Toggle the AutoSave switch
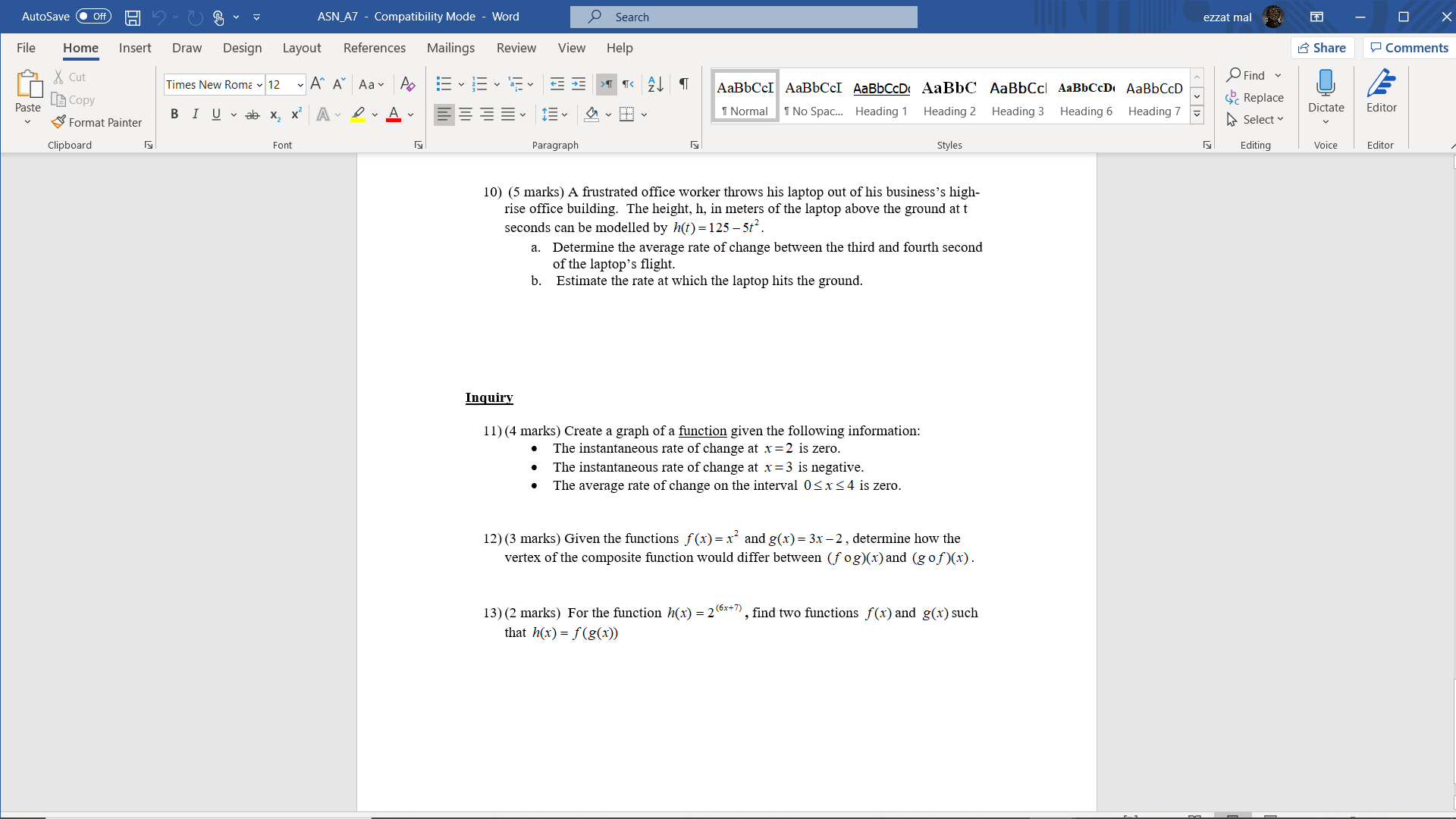 pos(93,17)
